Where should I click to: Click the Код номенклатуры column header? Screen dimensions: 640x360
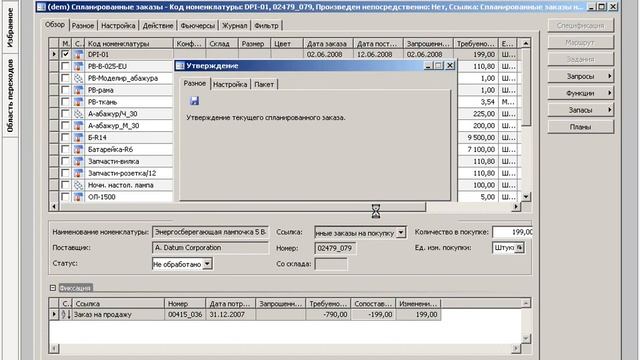(129, 43)
